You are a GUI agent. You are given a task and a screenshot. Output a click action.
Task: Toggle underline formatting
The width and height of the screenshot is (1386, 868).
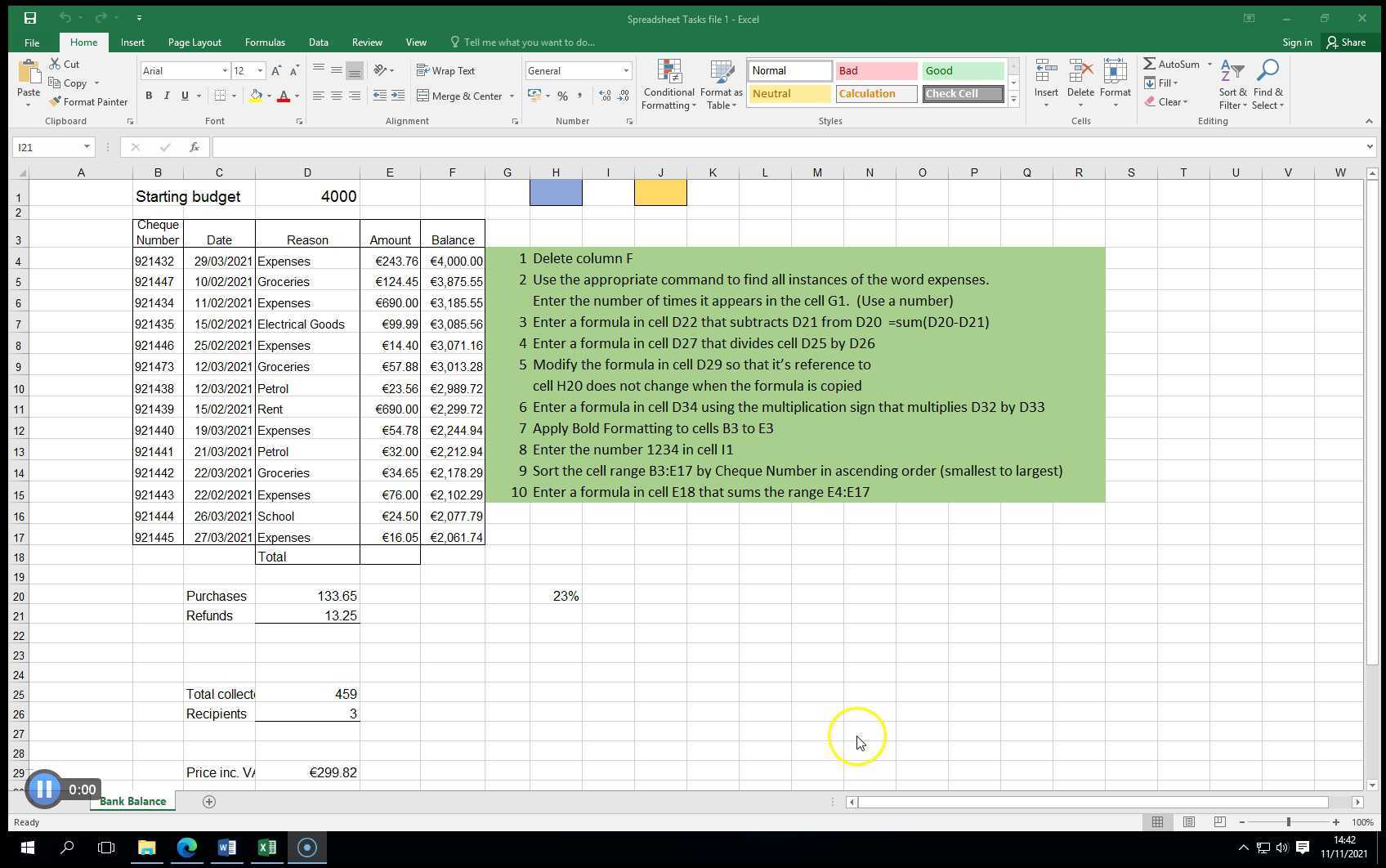pyautogui.click(x=184, y=96)
